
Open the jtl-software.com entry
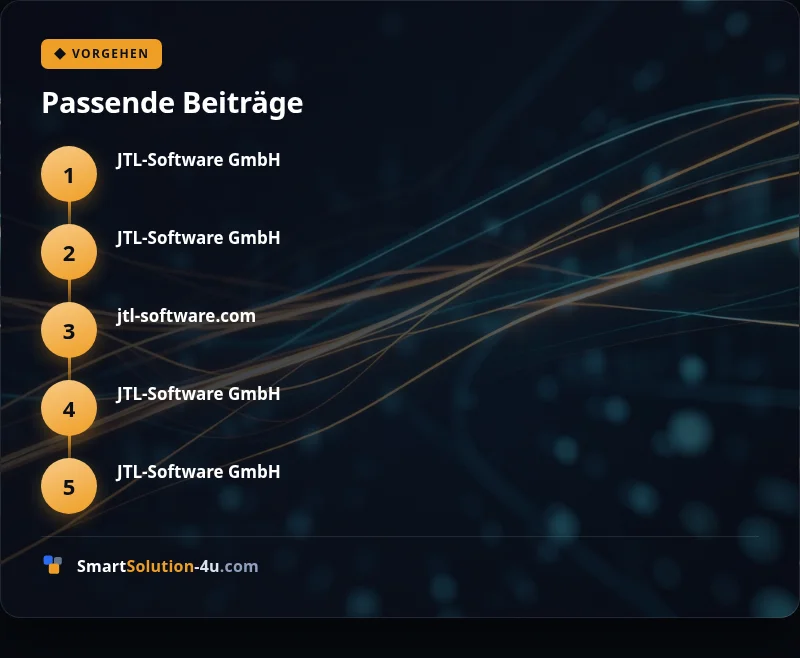(x=186, y=316)
